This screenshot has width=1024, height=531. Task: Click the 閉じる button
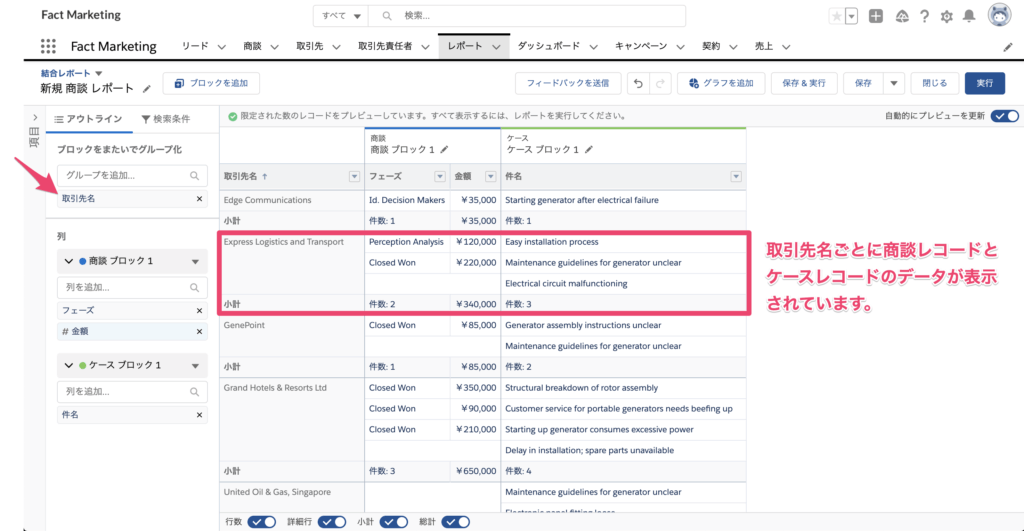pos(935,84)
